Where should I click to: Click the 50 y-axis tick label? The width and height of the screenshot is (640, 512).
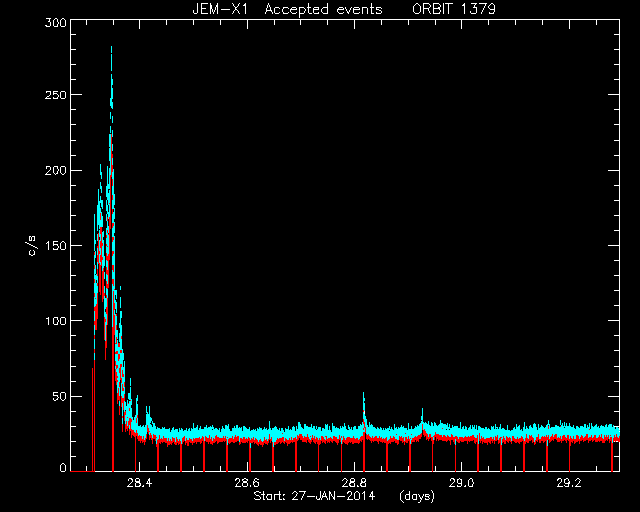tap(59, 396)
